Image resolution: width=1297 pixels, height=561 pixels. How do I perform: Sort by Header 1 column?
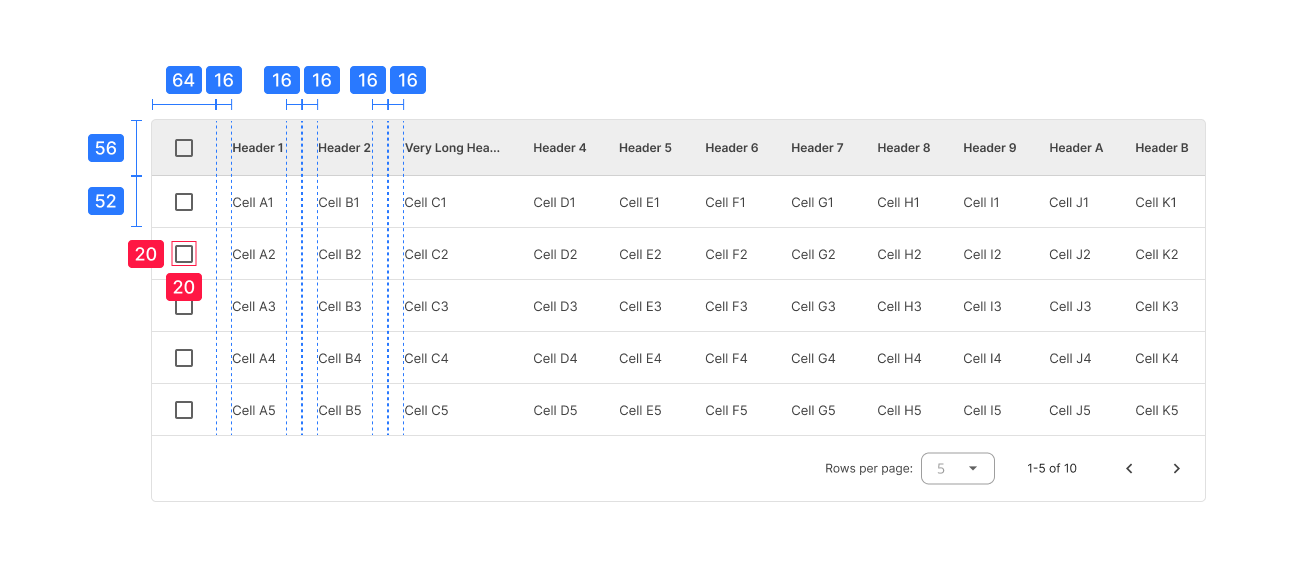[x=257, y=148]
